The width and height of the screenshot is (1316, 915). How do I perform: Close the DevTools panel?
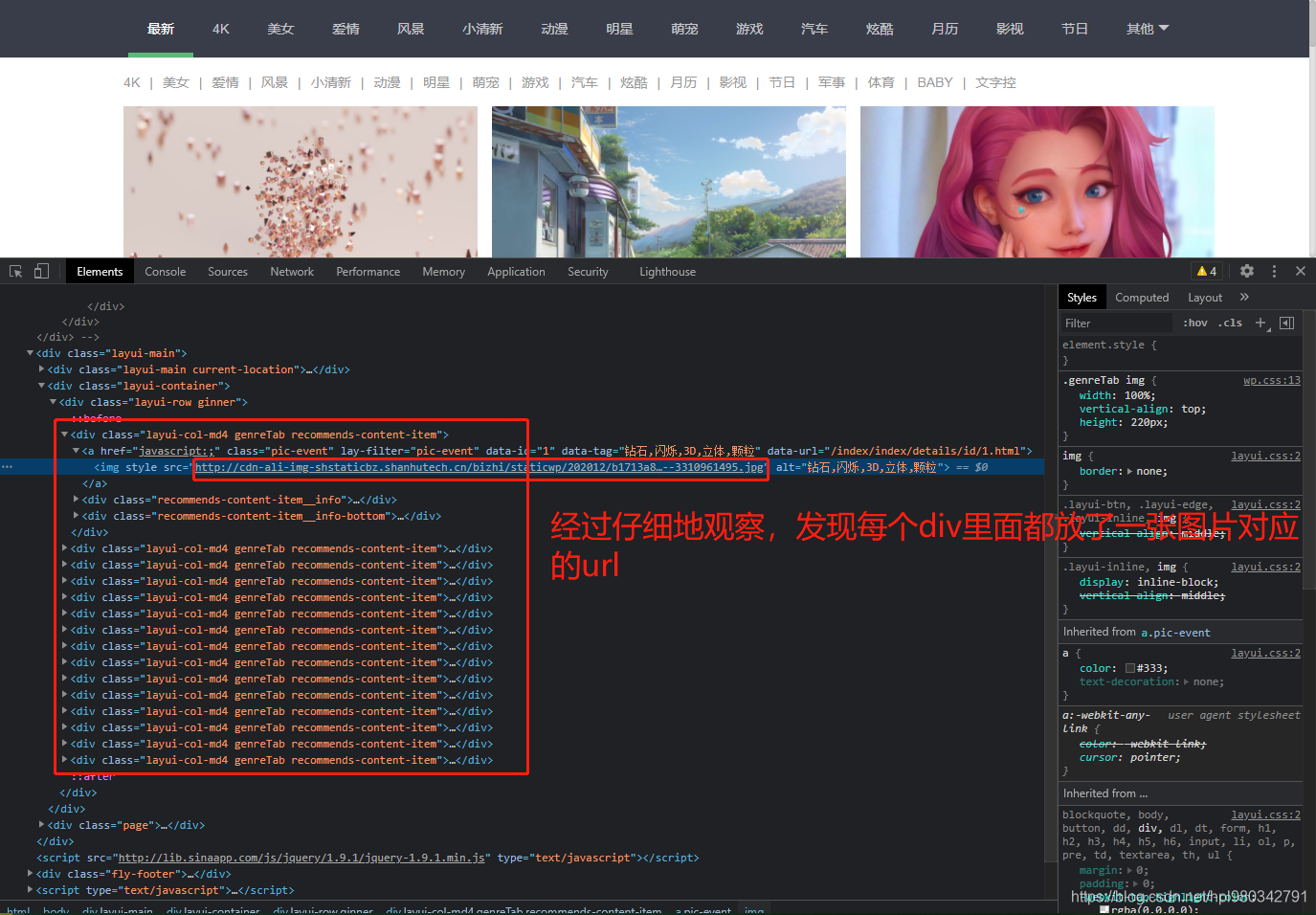(x=1301, y=272)
